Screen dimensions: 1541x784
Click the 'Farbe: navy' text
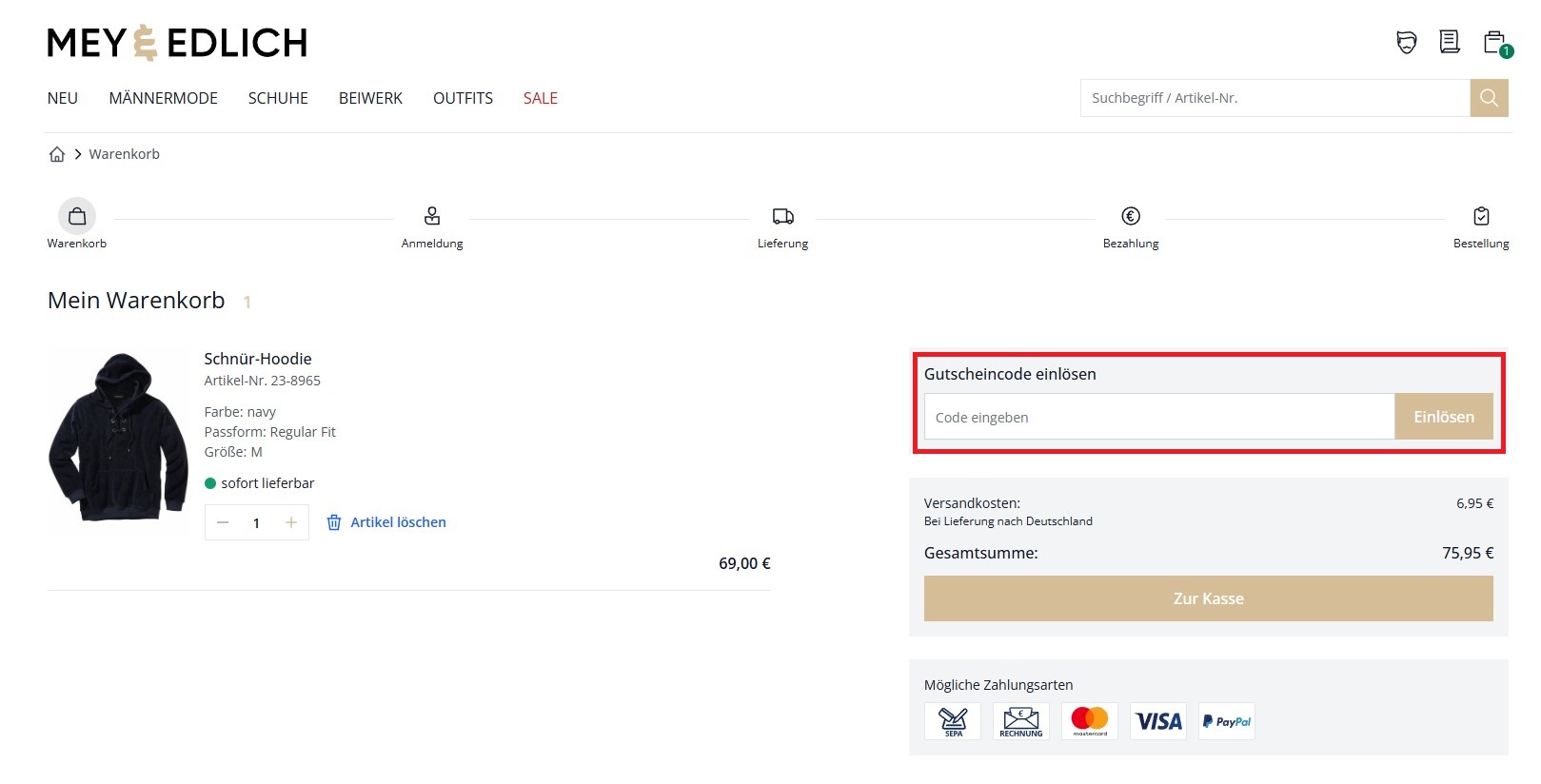pyautogui.click(x=240, y=412)
